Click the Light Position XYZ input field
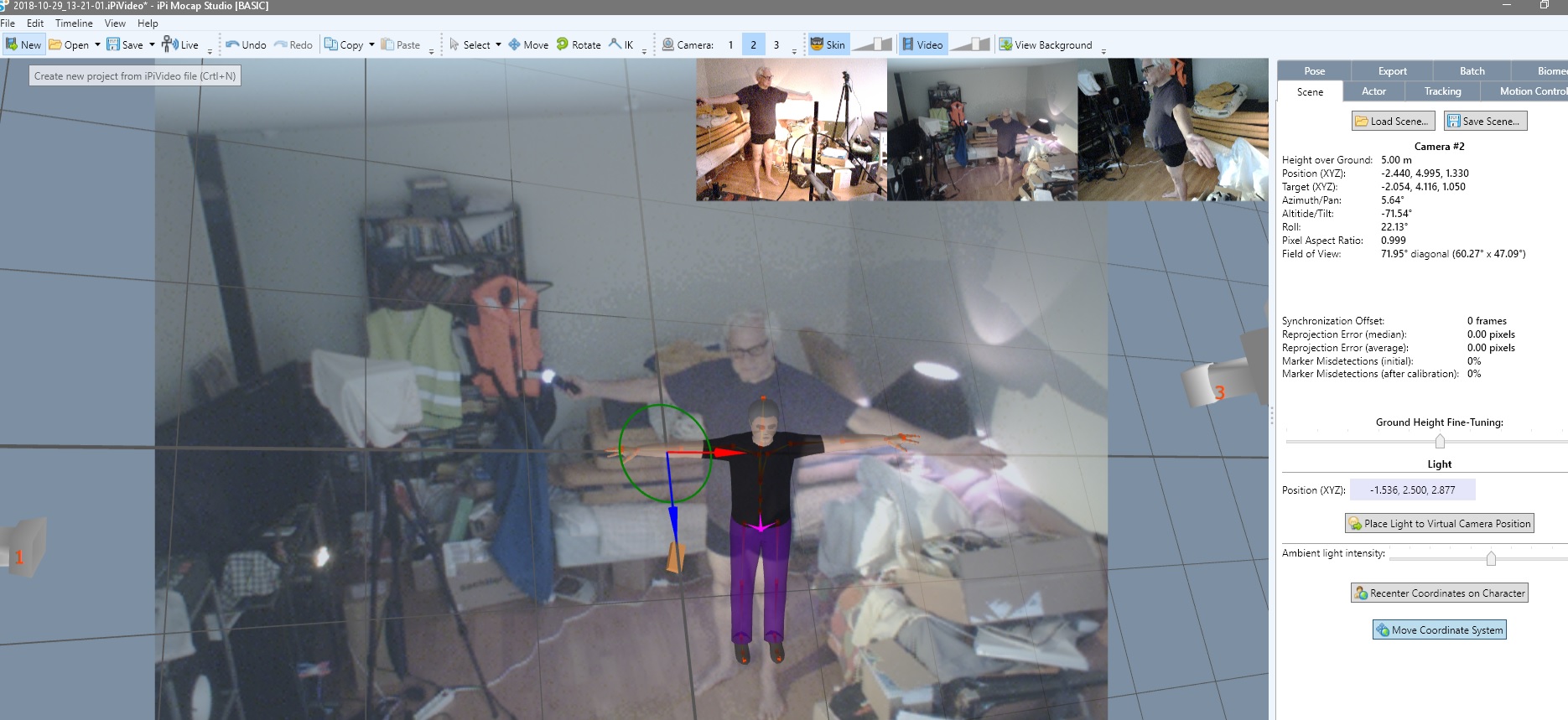1568x720 pixels. coord(1412,489)
